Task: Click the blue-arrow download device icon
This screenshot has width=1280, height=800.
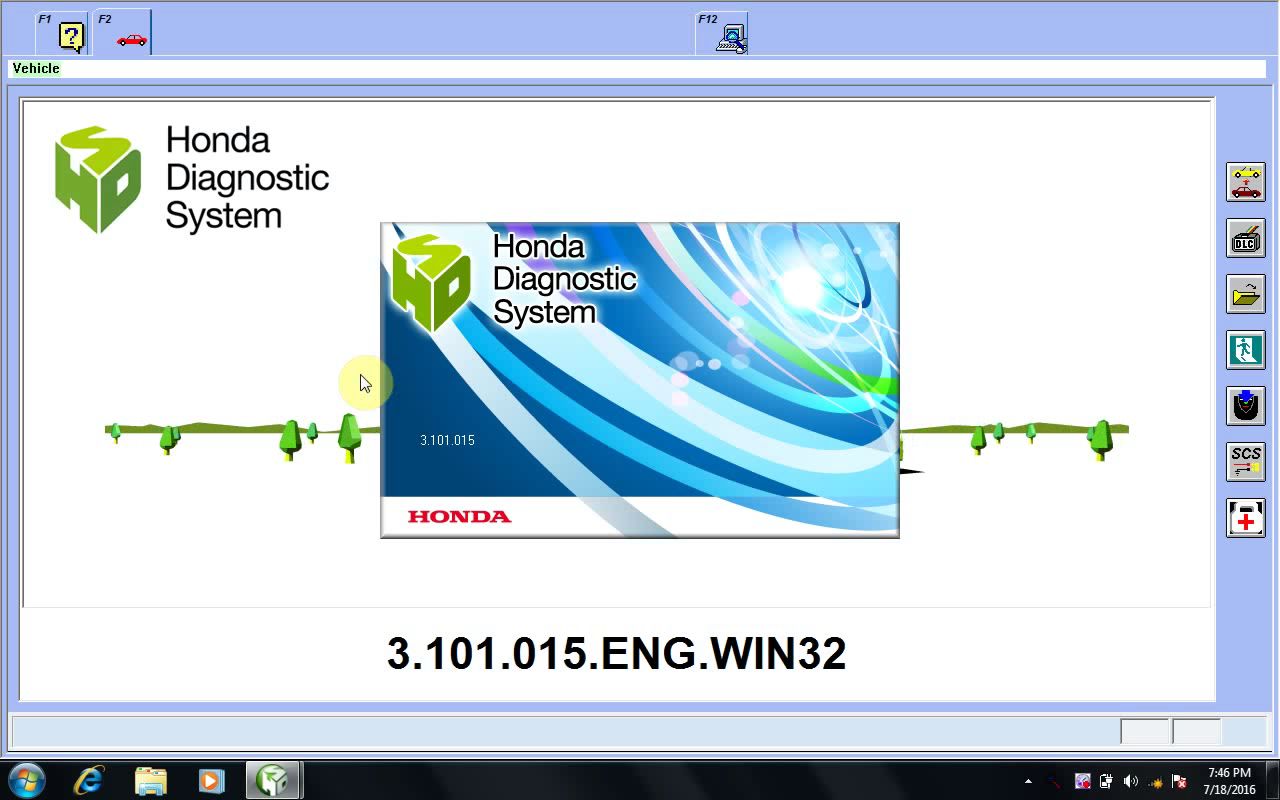Action: [1246, 406]
